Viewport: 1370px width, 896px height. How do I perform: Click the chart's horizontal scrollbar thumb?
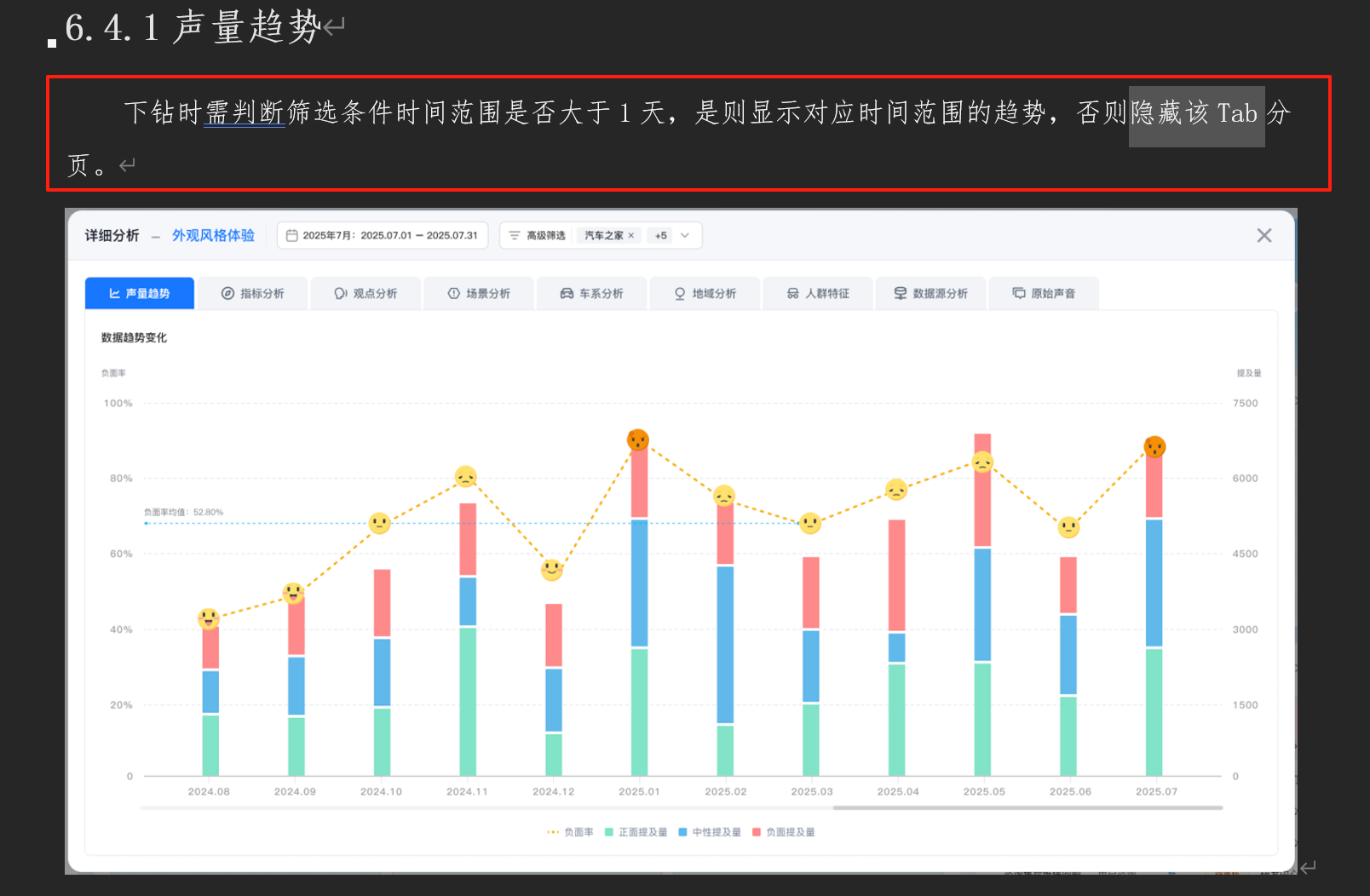pos(1027,807)
